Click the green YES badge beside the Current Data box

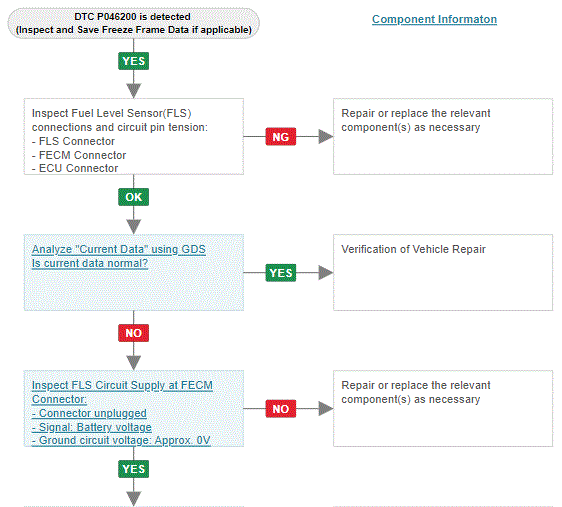point(281,273)
